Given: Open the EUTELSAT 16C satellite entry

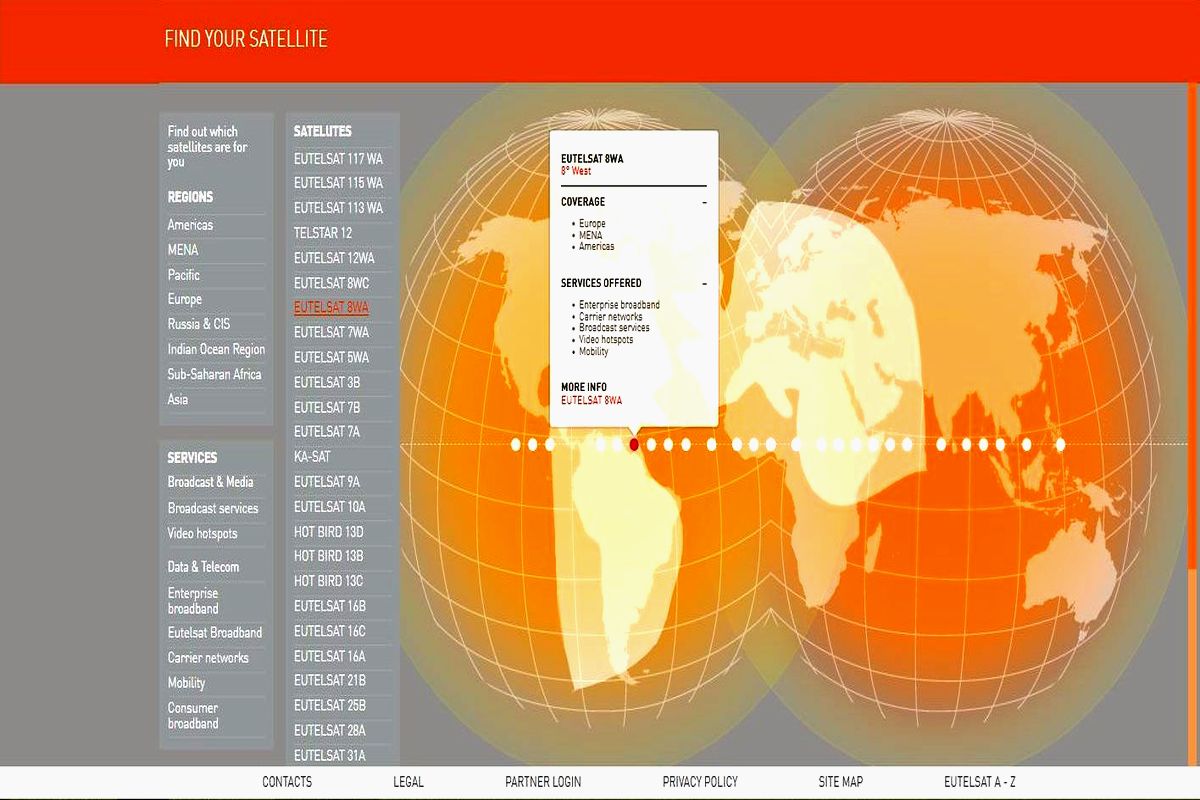Looking at the screenshot, I should point(330,631).
